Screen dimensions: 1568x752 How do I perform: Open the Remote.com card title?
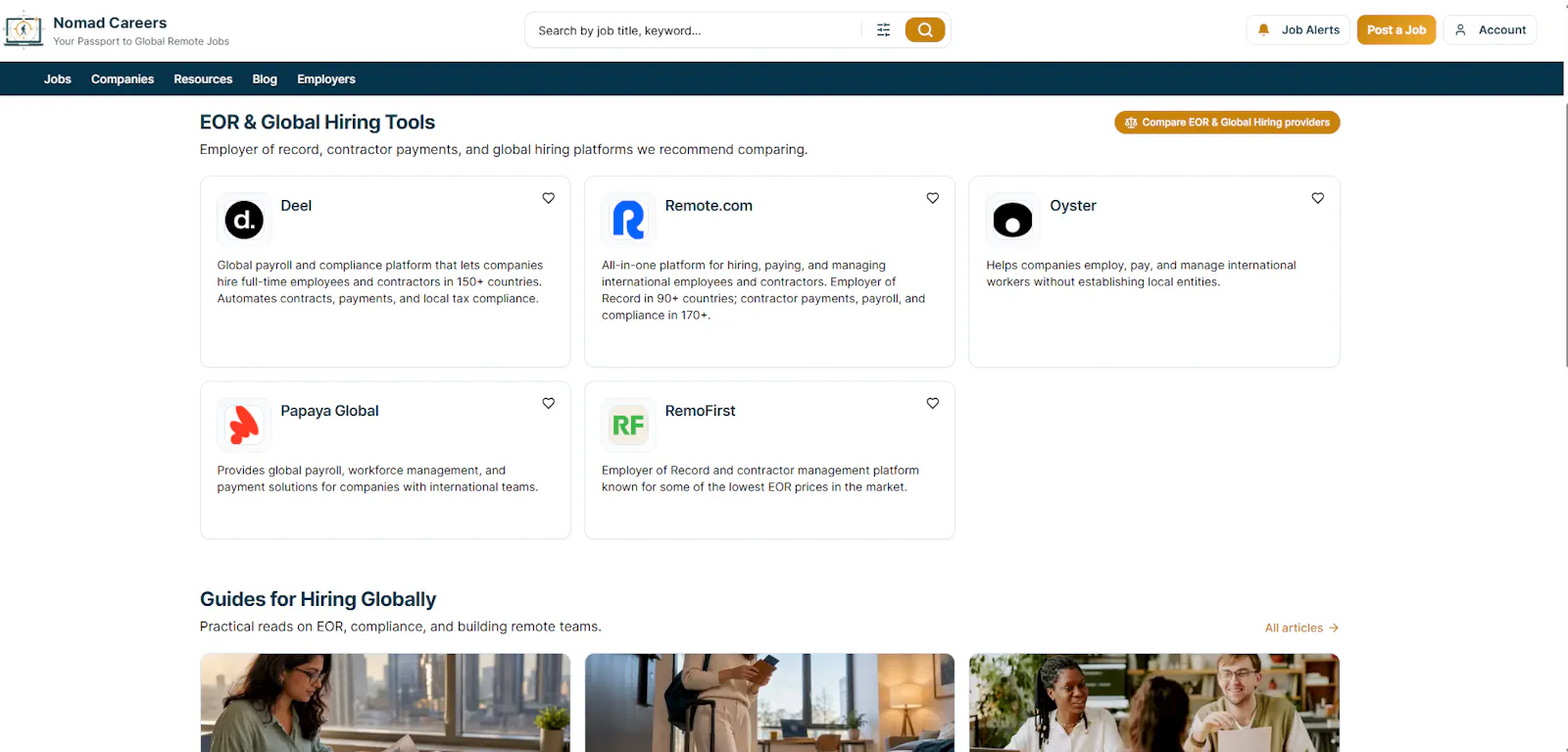(709, 206)
